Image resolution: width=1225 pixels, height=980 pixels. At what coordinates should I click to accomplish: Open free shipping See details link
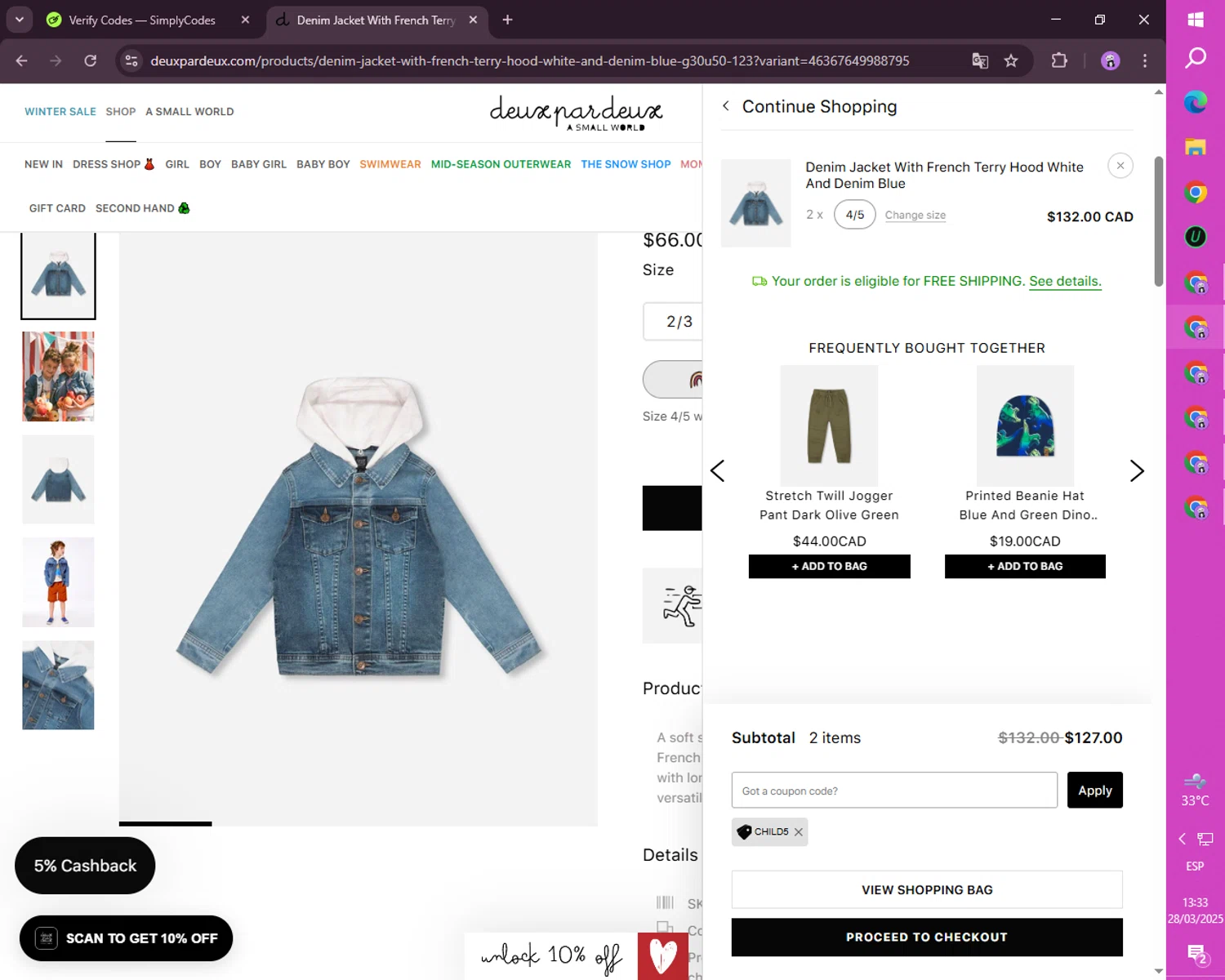point(1065,281)
